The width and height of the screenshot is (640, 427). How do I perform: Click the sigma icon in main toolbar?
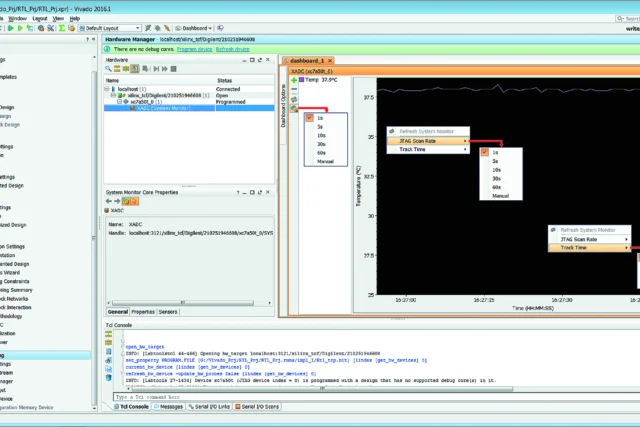pos(62,28)
